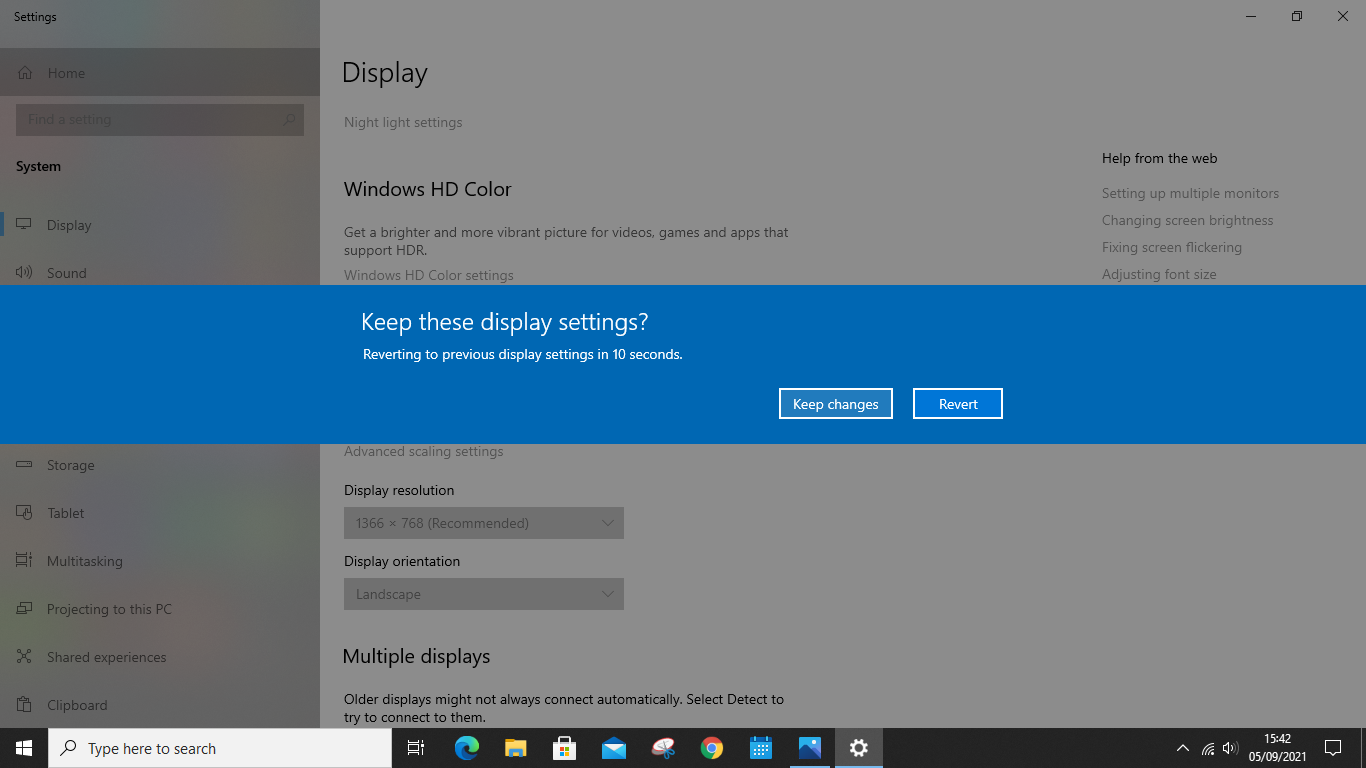Click the Wi-Fi icon in the system tray
The height and width of the screenshot is (768, 1366).
(x=1206, y=748)
